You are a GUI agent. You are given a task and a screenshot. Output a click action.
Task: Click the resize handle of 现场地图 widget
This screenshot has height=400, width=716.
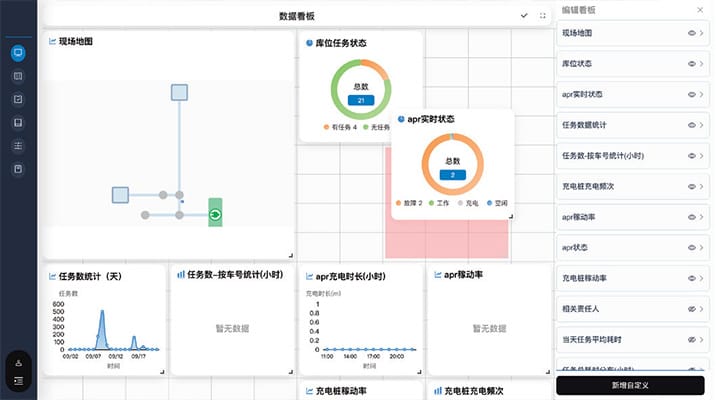[290, 255]
